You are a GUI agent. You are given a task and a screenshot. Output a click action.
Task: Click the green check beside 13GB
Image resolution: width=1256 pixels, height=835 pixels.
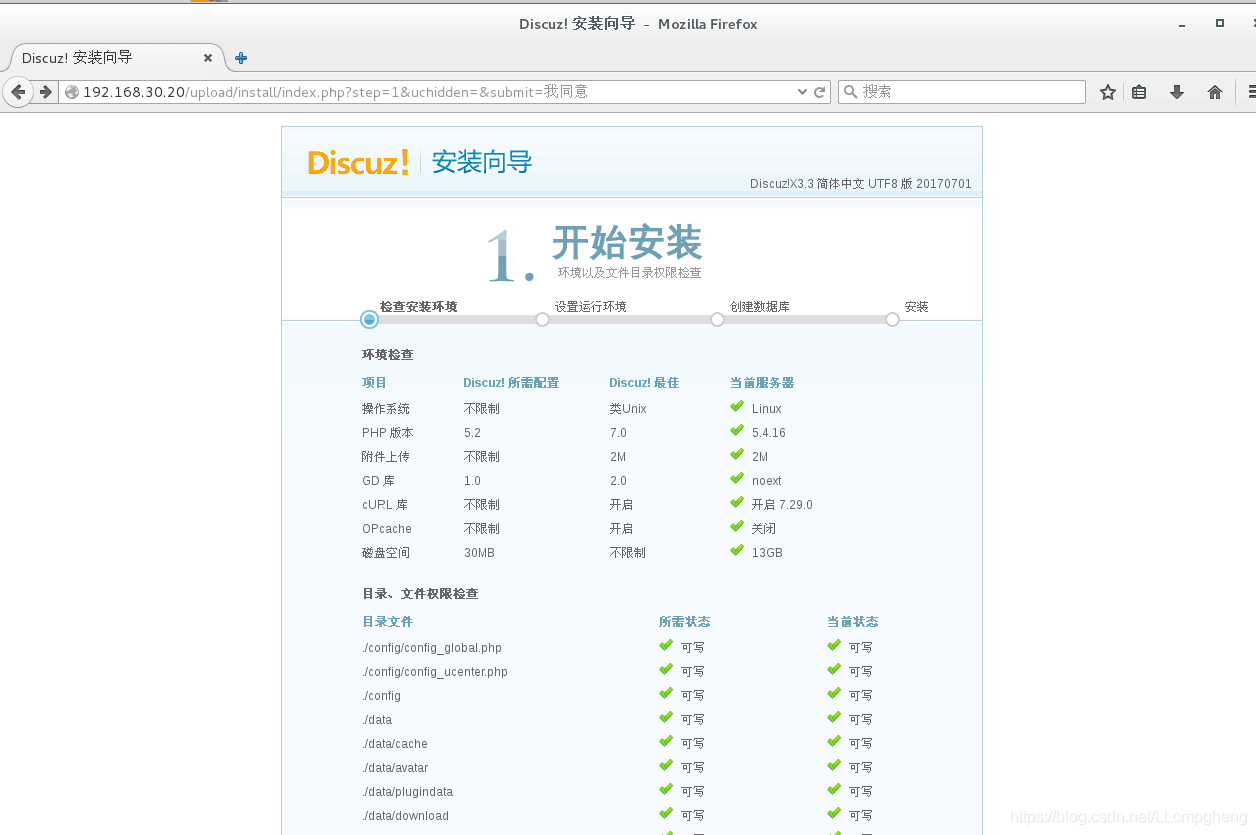[x=737, y=550]
